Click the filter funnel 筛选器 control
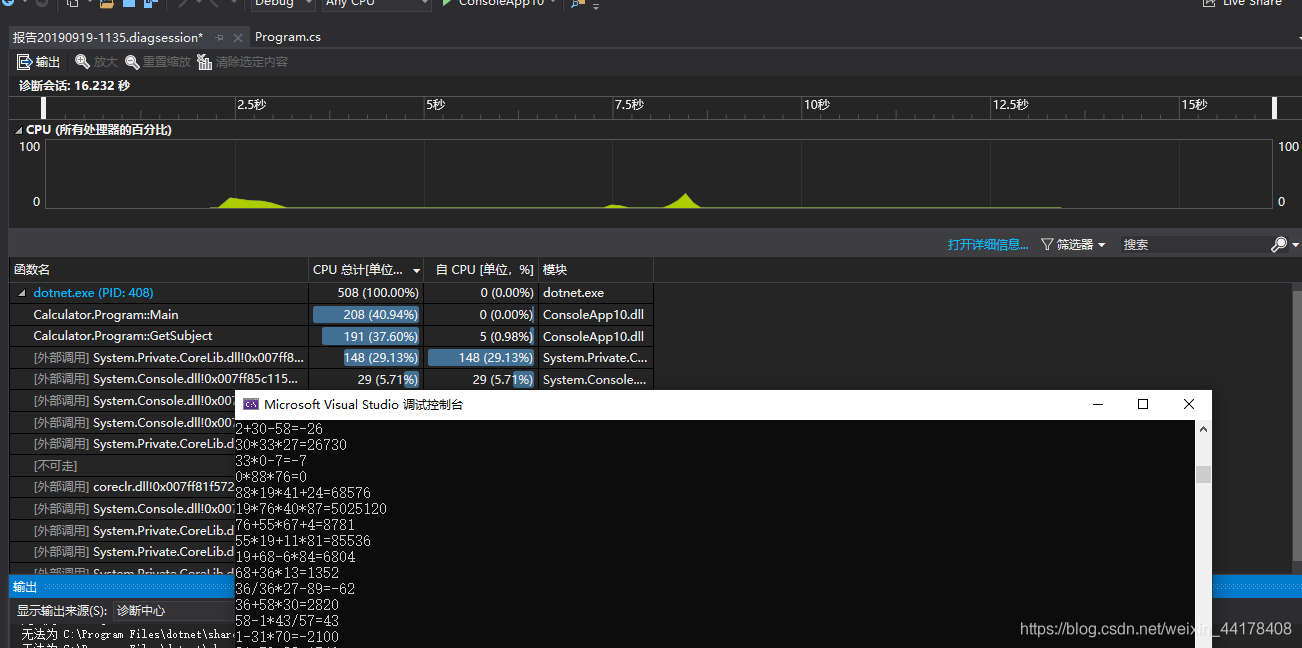The width and height of the screenshot is (1302, 648). (x=1073, y=244)
